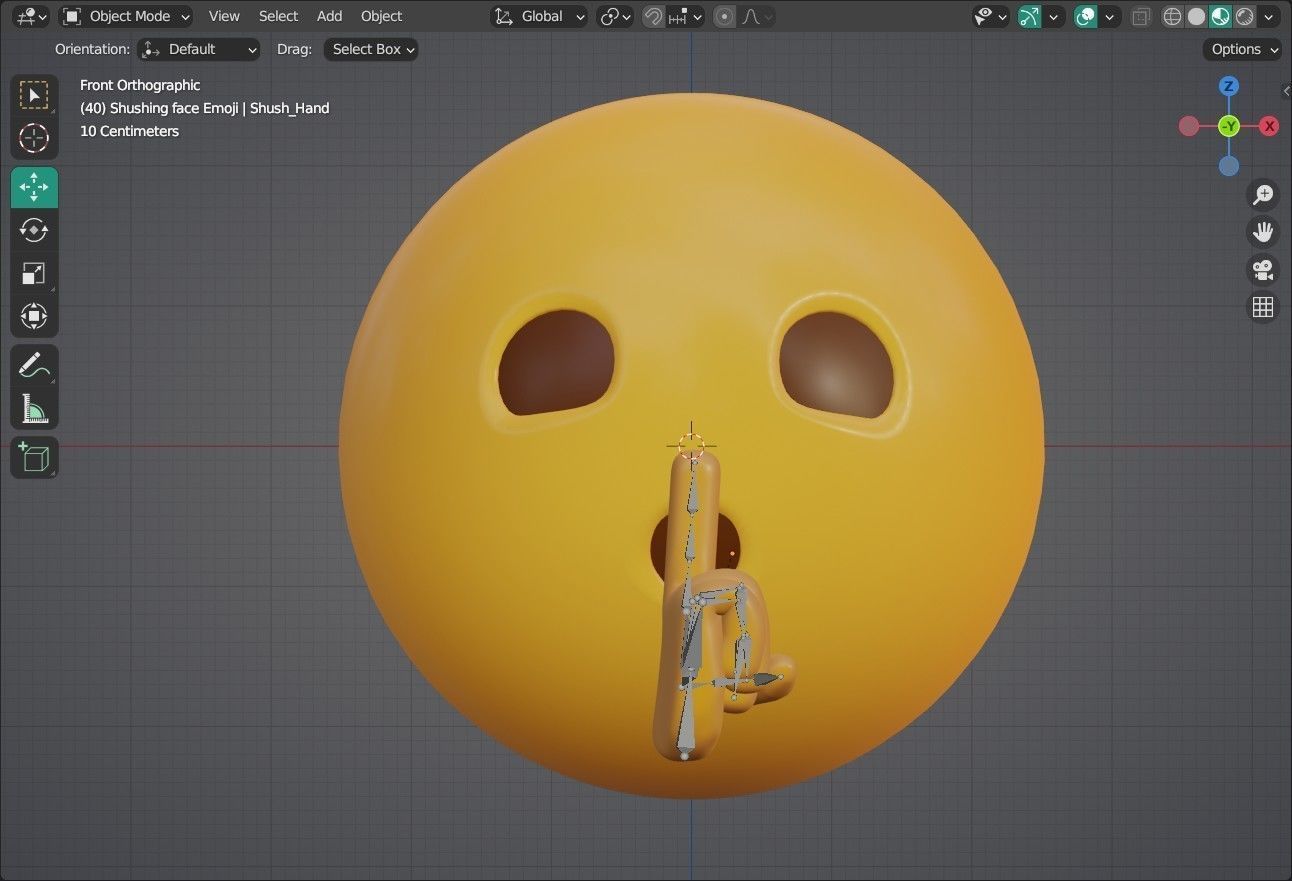1292x881 pixels.
Task: Pick the Scale tool
Action: tap(34, 273)
